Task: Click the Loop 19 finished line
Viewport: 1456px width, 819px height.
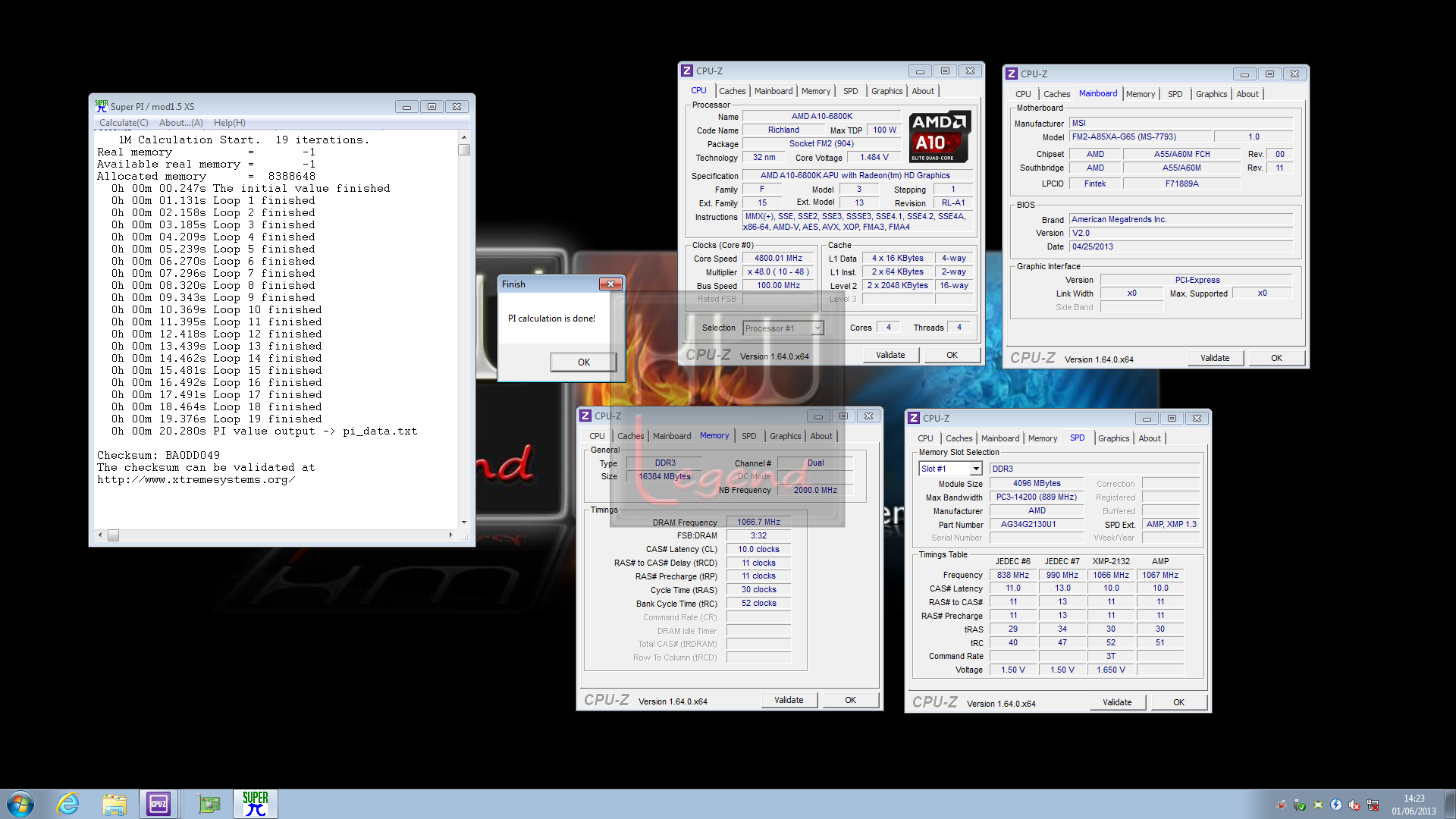Action: tap(217, 419)
